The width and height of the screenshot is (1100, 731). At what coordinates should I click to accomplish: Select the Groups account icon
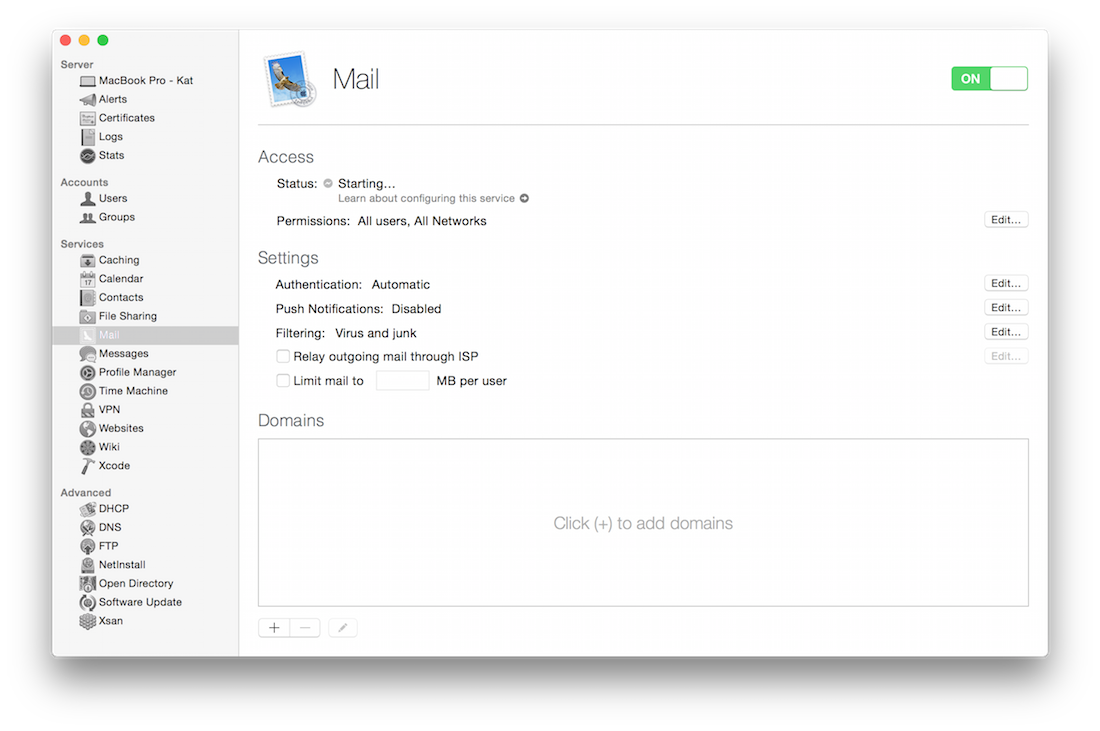[88, 217]
